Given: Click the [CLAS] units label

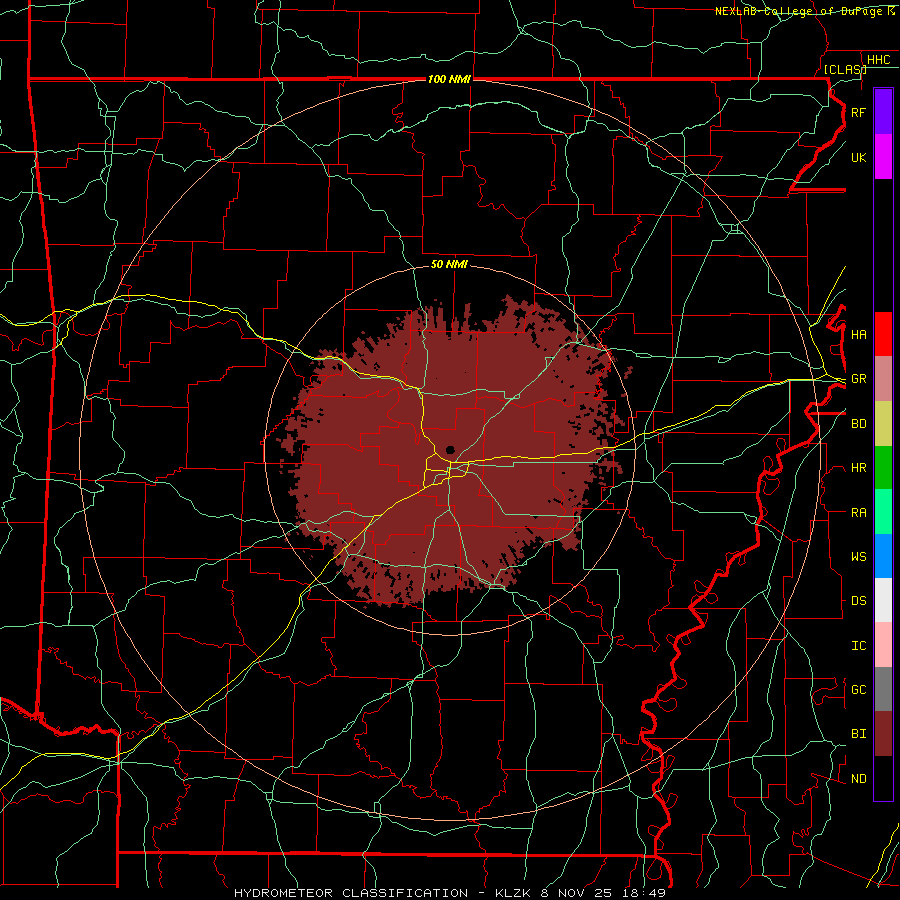Looking at the screenshot, I should point(845,69).
